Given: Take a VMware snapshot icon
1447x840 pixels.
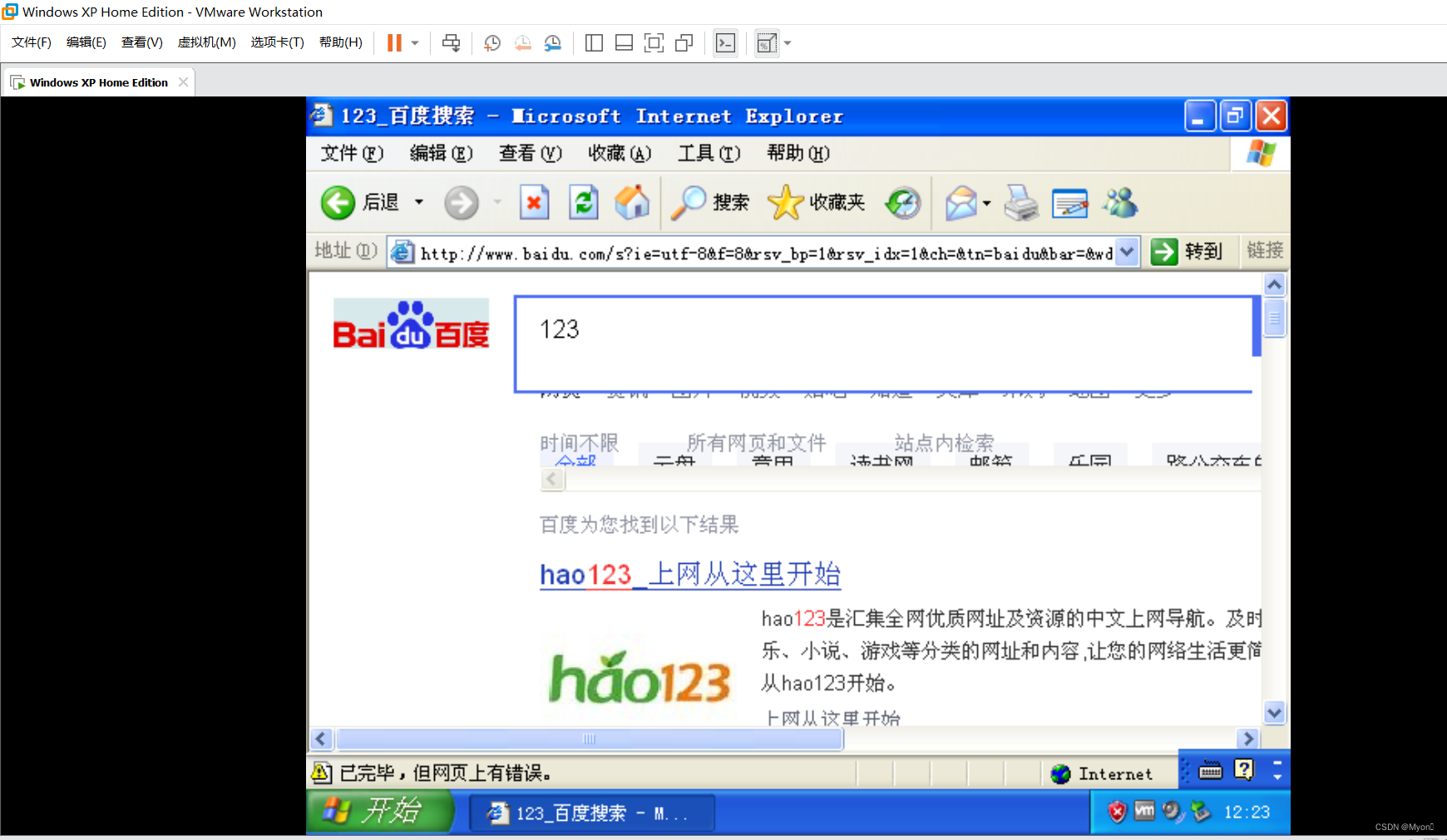Looking at the screenshot, I should pyautogui.click(x=492, y=43).
